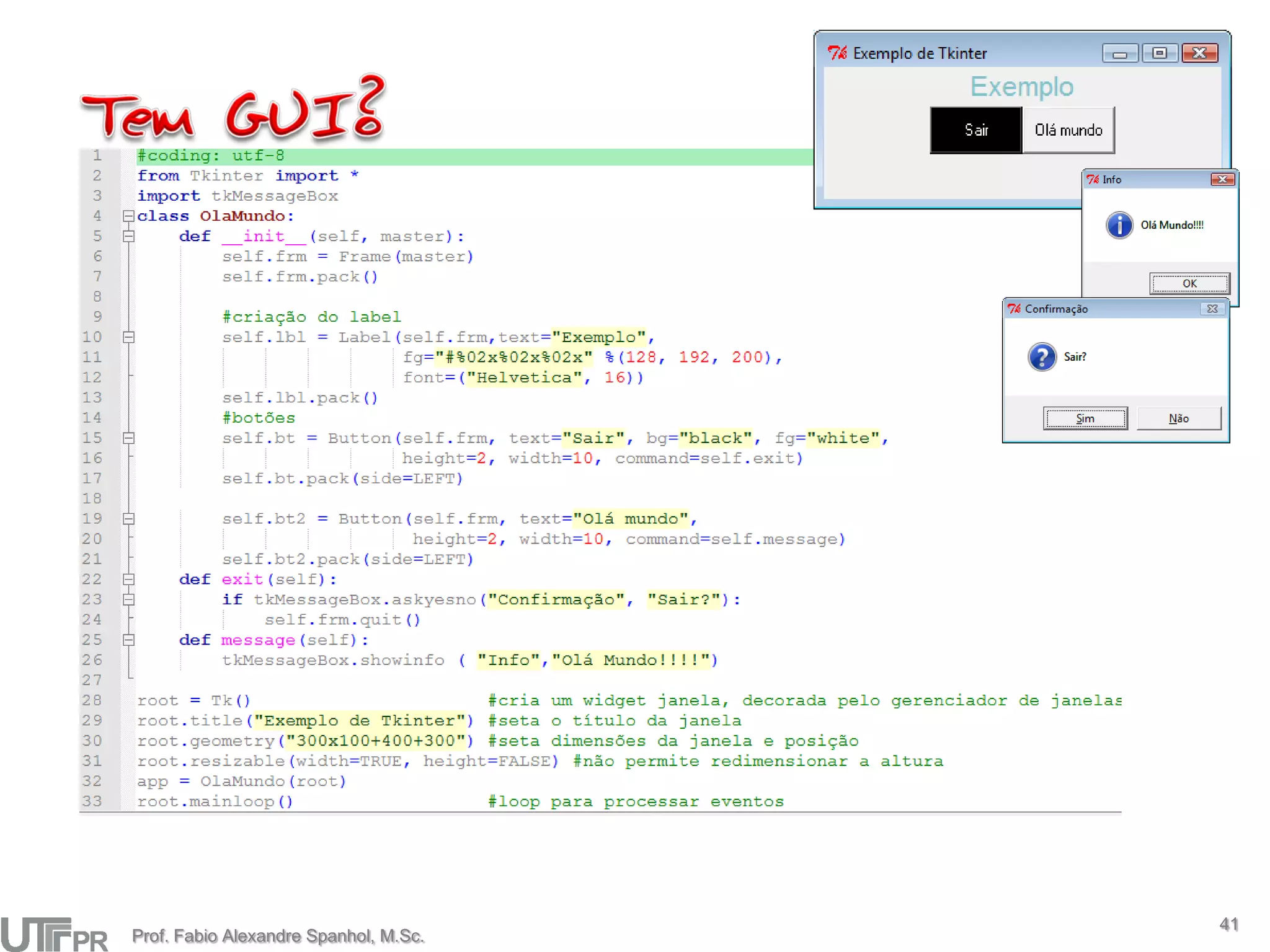Viewport: 1270px width, 952px height.
Task: Click the Tk feather icon in main titlebar
Action: pos(837,53)
